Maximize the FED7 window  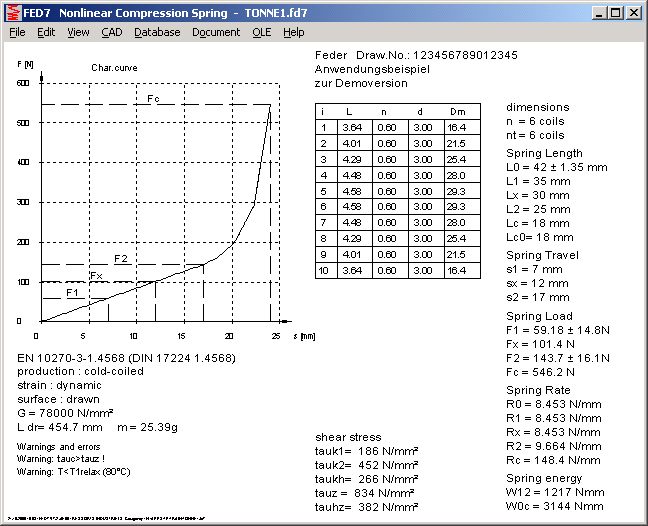(x=614, y=13)
